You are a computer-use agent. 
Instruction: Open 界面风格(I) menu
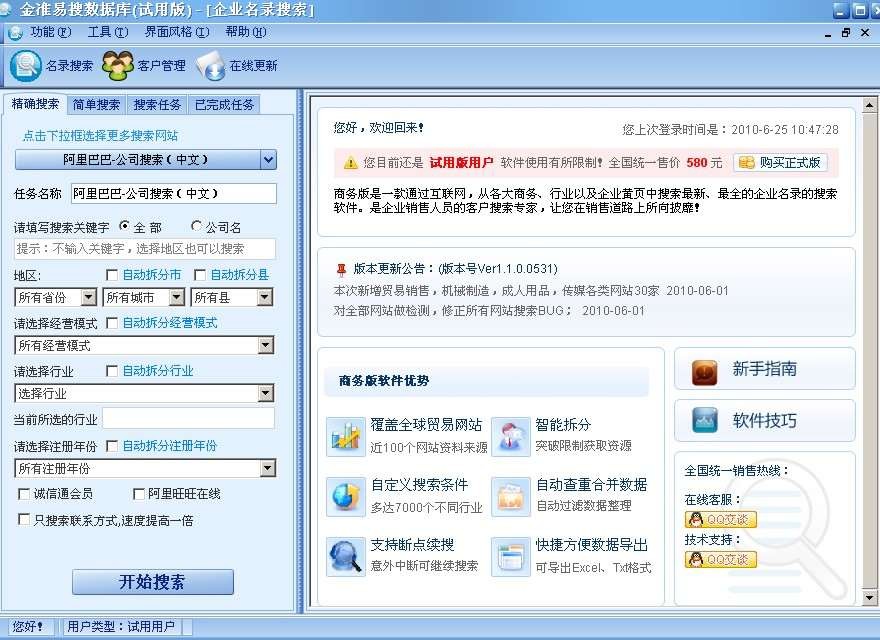(177, 32)
